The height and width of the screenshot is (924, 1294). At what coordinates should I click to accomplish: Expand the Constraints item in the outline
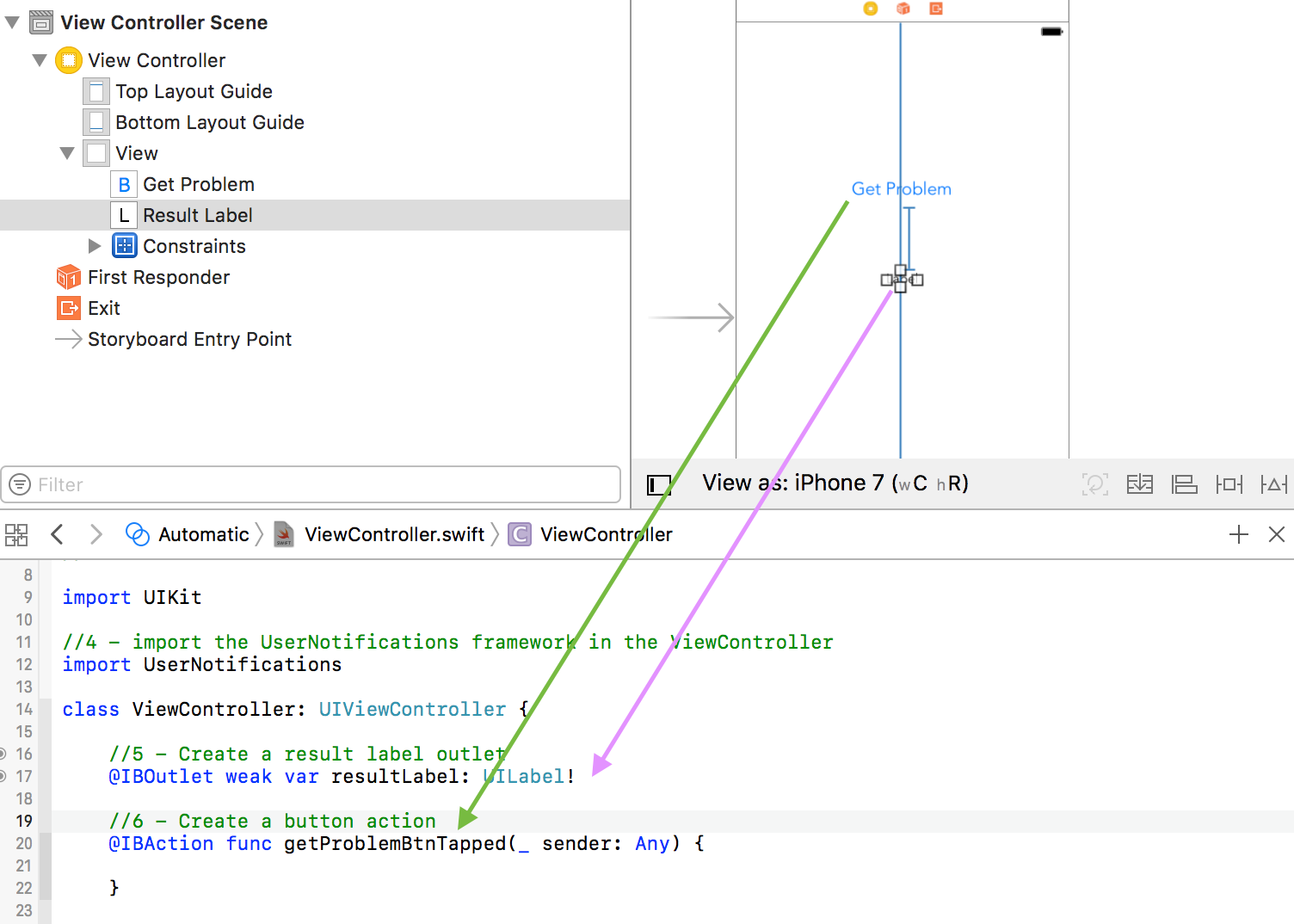coord(95,246)
